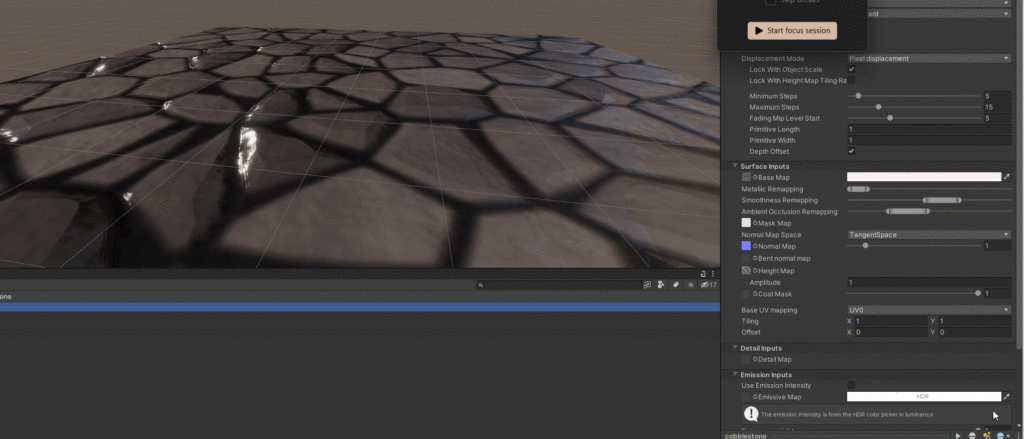The height and width of the screenshot is (439, 1024).
Task: Click the favorites star icon beside search
Action: 691,285
